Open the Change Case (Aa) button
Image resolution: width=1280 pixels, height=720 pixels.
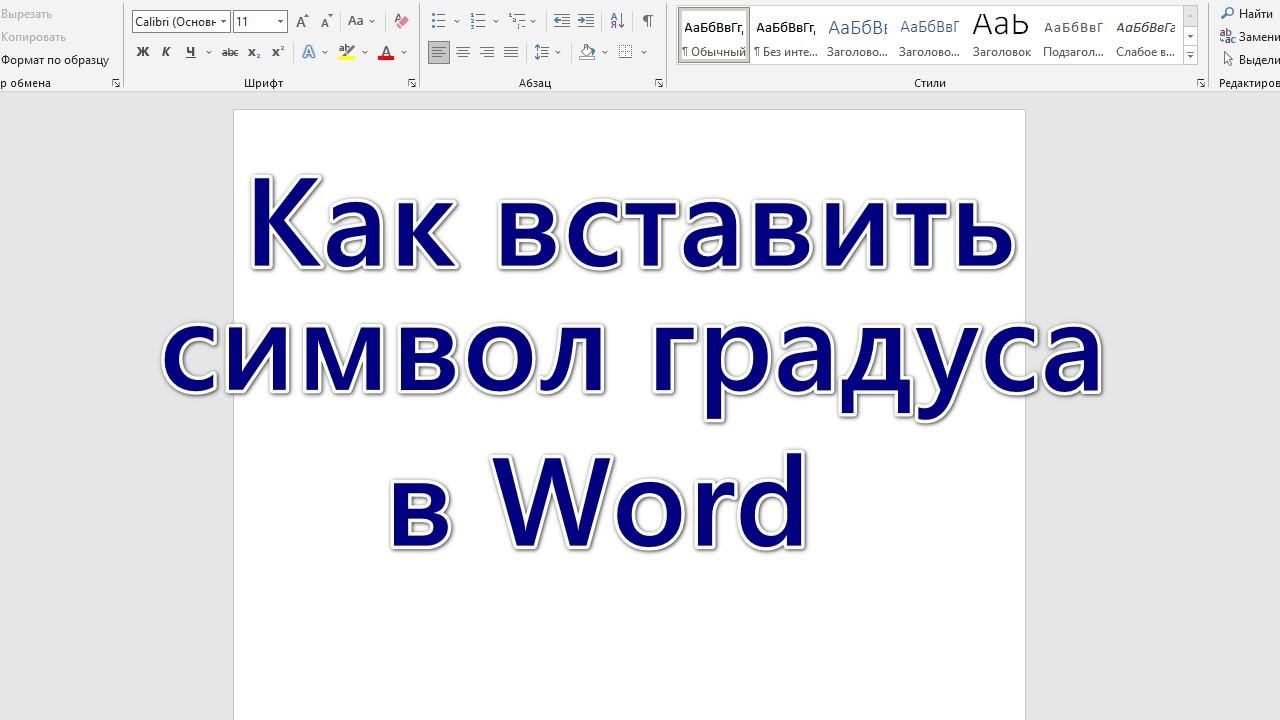point(360,21)
